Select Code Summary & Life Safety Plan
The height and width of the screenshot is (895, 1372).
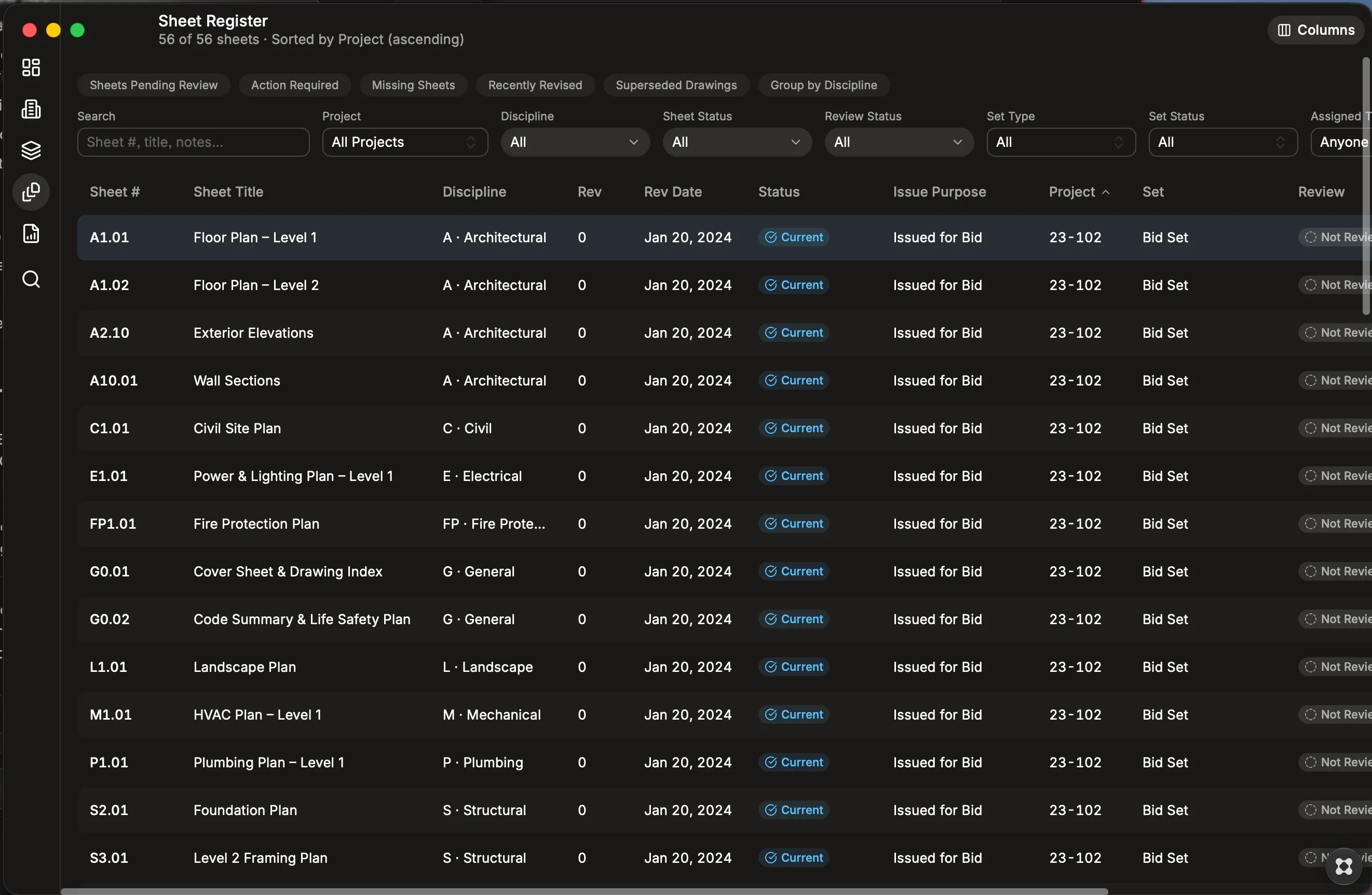(302, 619)
